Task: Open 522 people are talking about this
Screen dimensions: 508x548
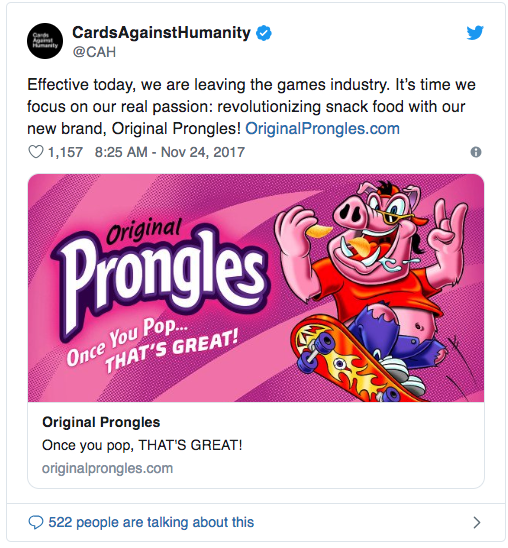Action: (151, 522)
